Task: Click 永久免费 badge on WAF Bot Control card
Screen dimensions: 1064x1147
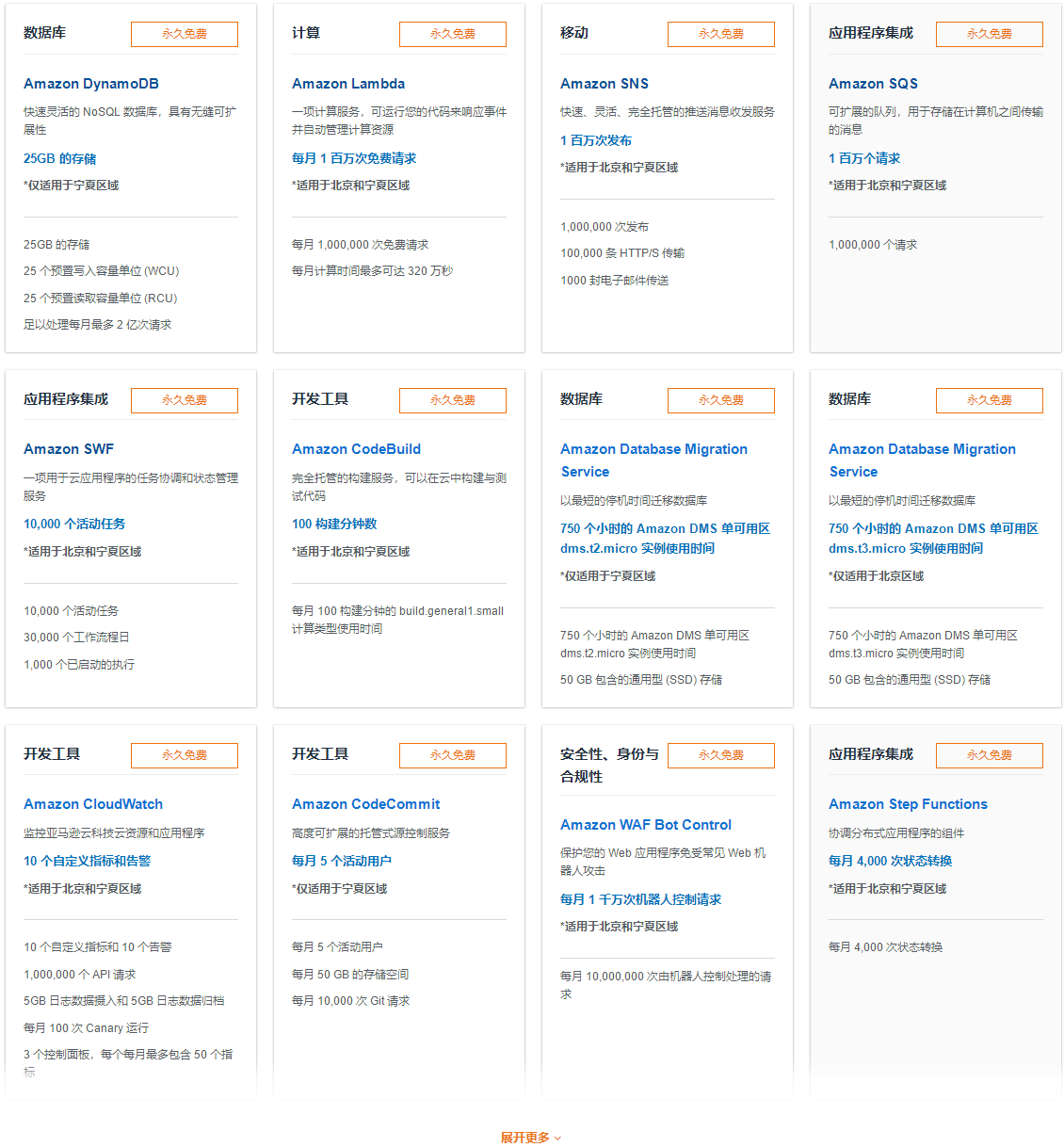Action: point(721,755)
